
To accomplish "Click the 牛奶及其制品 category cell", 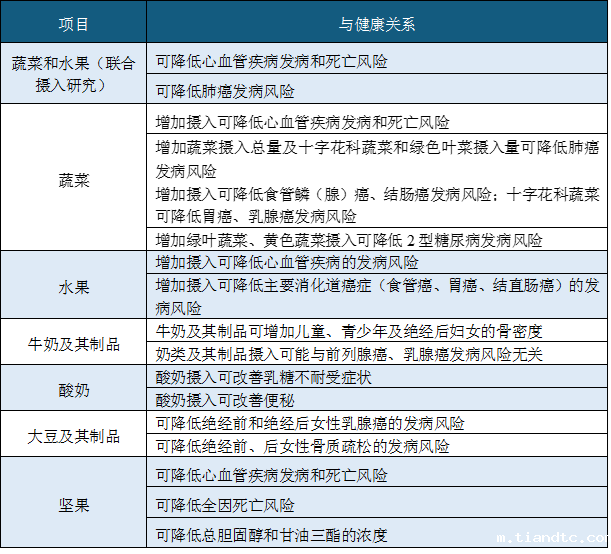I will point(75,343).
